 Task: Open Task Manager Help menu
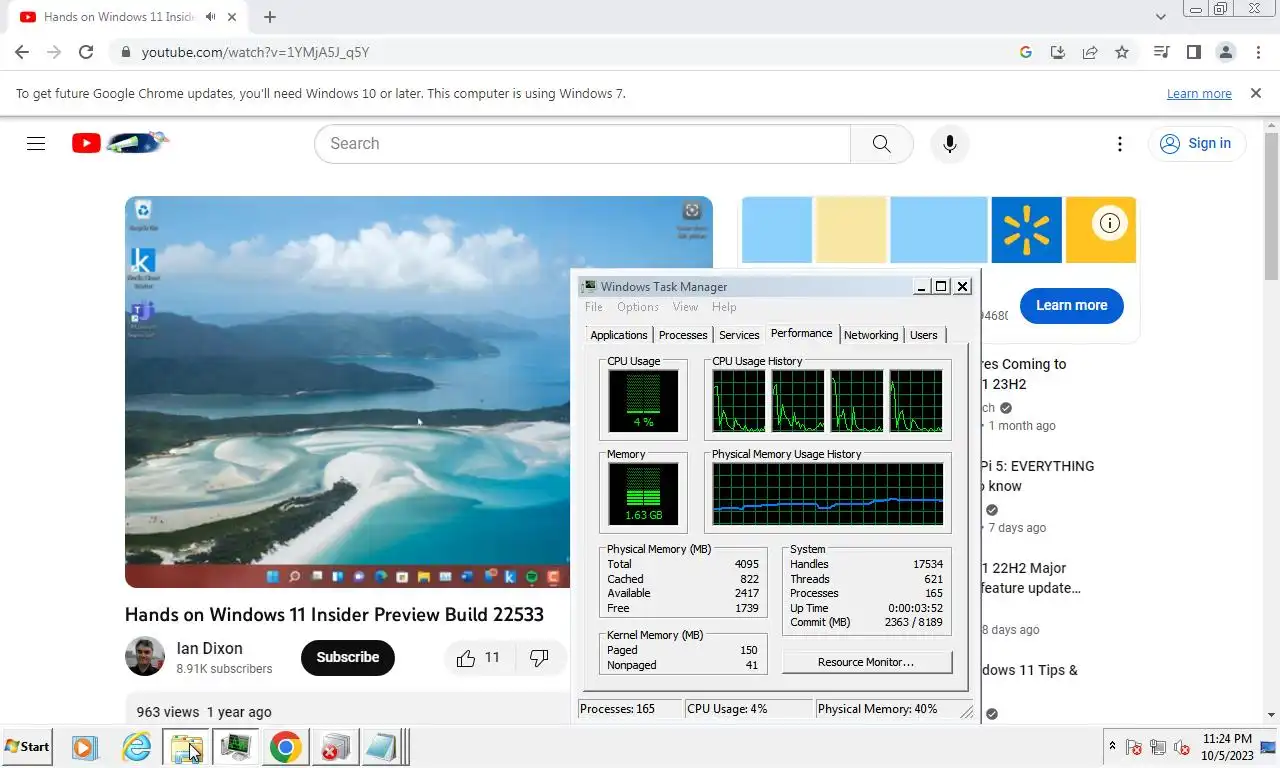[x=724, y=307]
